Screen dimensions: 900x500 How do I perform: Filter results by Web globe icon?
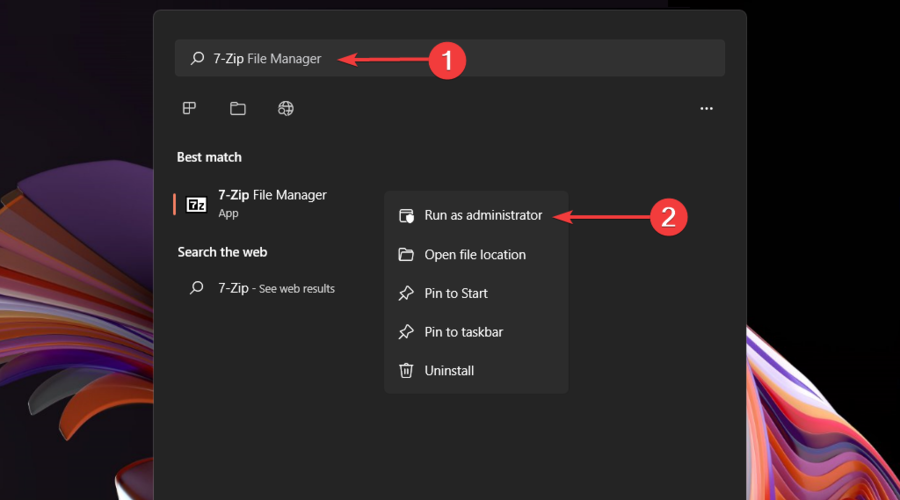[x=286, y=108]
